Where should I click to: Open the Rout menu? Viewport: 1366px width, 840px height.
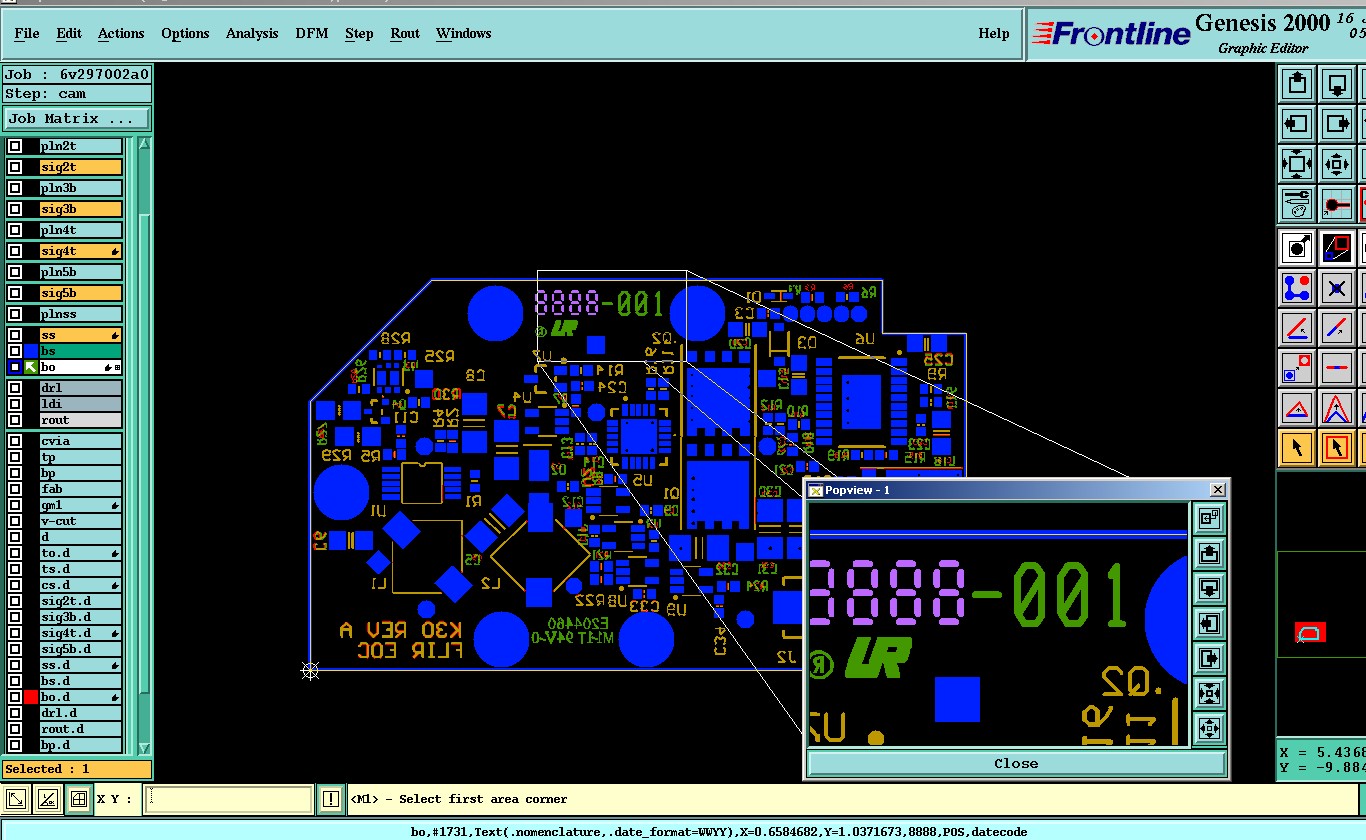point(405,33)
